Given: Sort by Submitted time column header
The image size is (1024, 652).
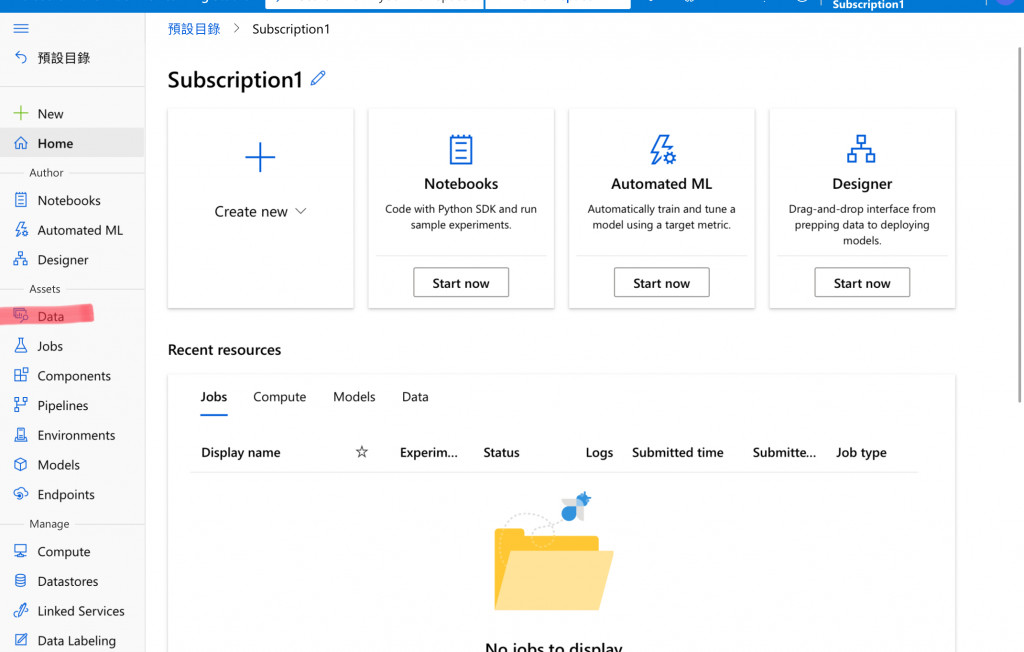Looking at the screenshot, I should (678, 452).
